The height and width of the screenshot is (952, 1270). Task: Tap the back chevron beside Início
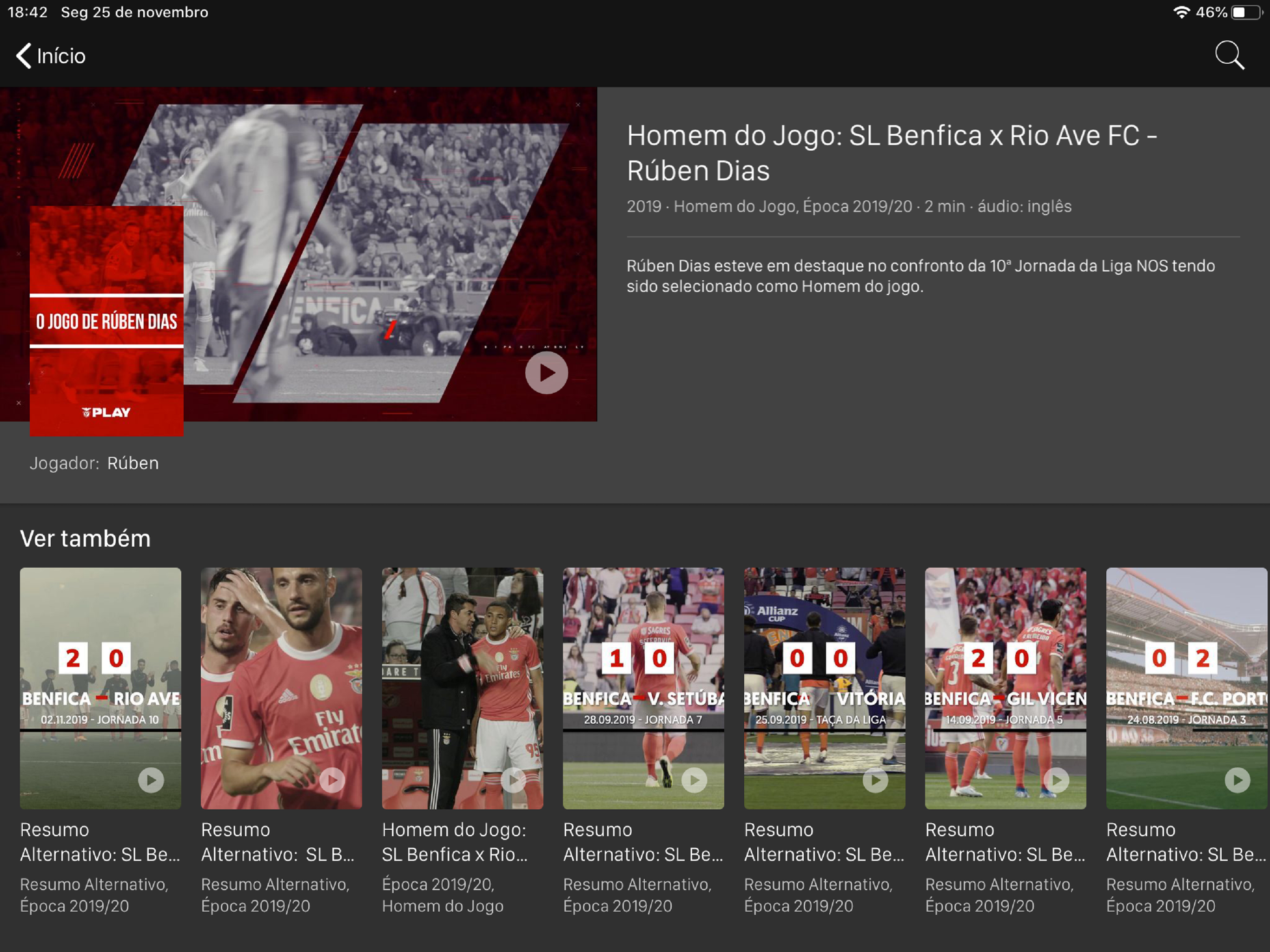tap(24, 56)
